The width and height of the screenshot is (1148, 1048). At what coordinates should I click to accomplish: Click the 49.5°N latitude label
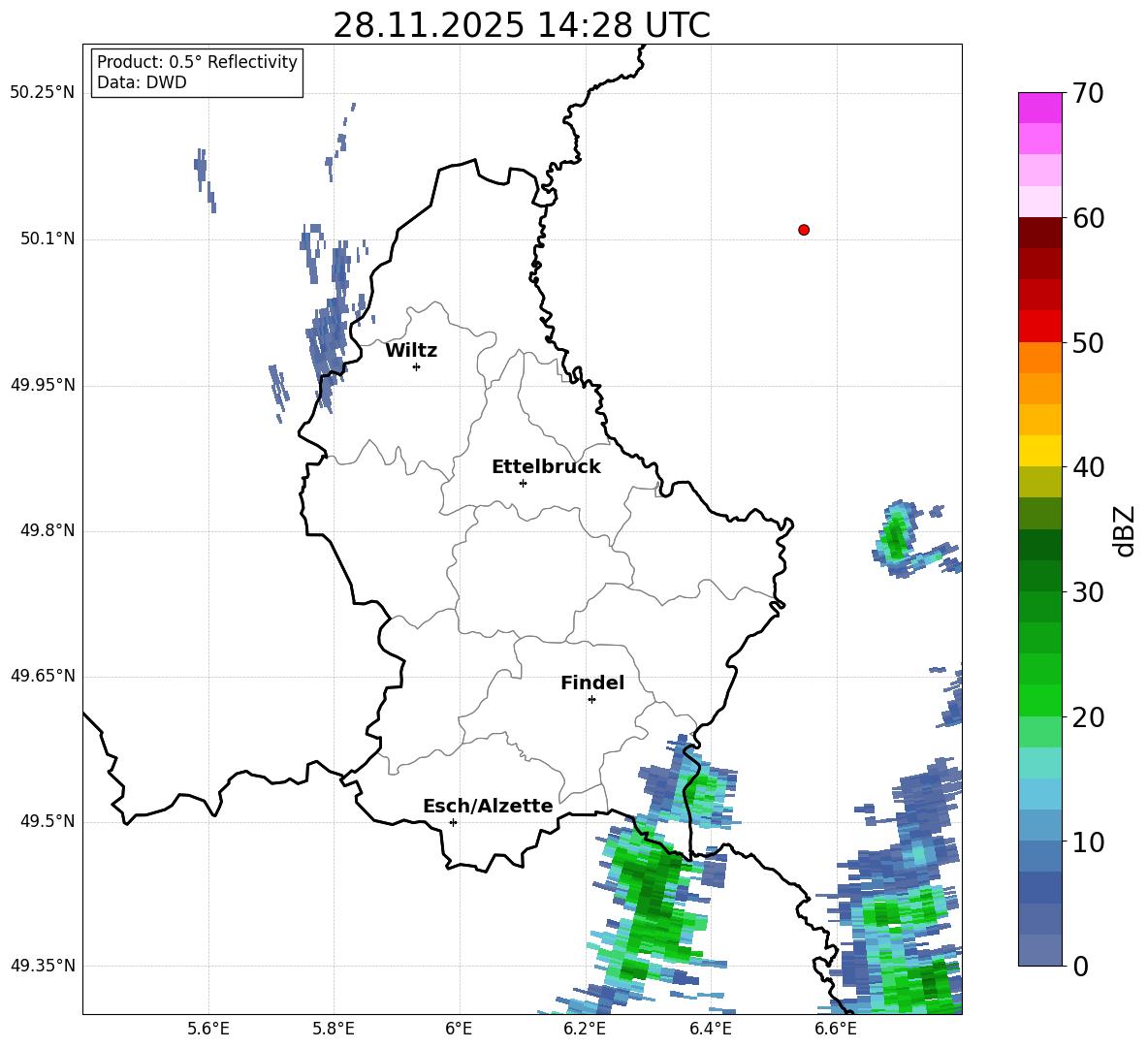click(x=48, y=821)
